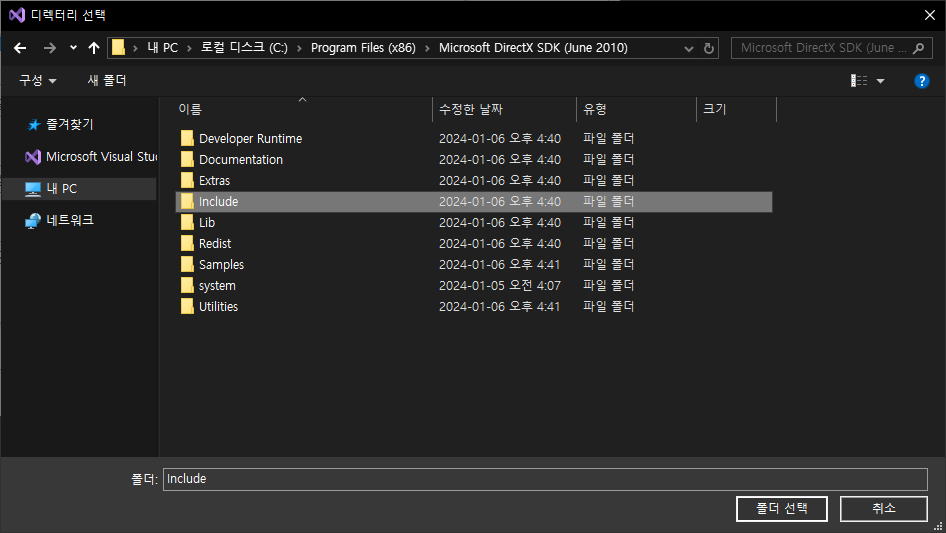Refresh the current folder view
Image resolution: width=946 pixels, height=533 pixels.
coord(709,48)
